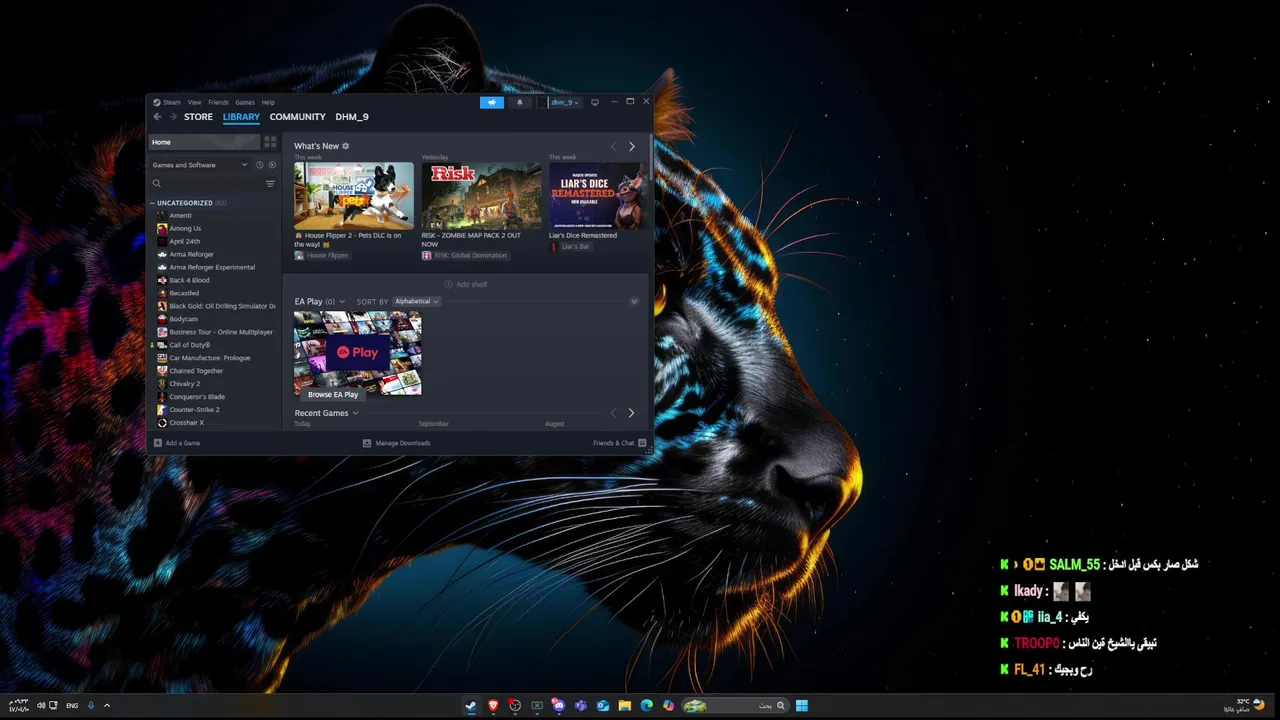Click the microphone icon in system tray
The width and height of the screenshot is (1280, 720).
coord(91,706)
